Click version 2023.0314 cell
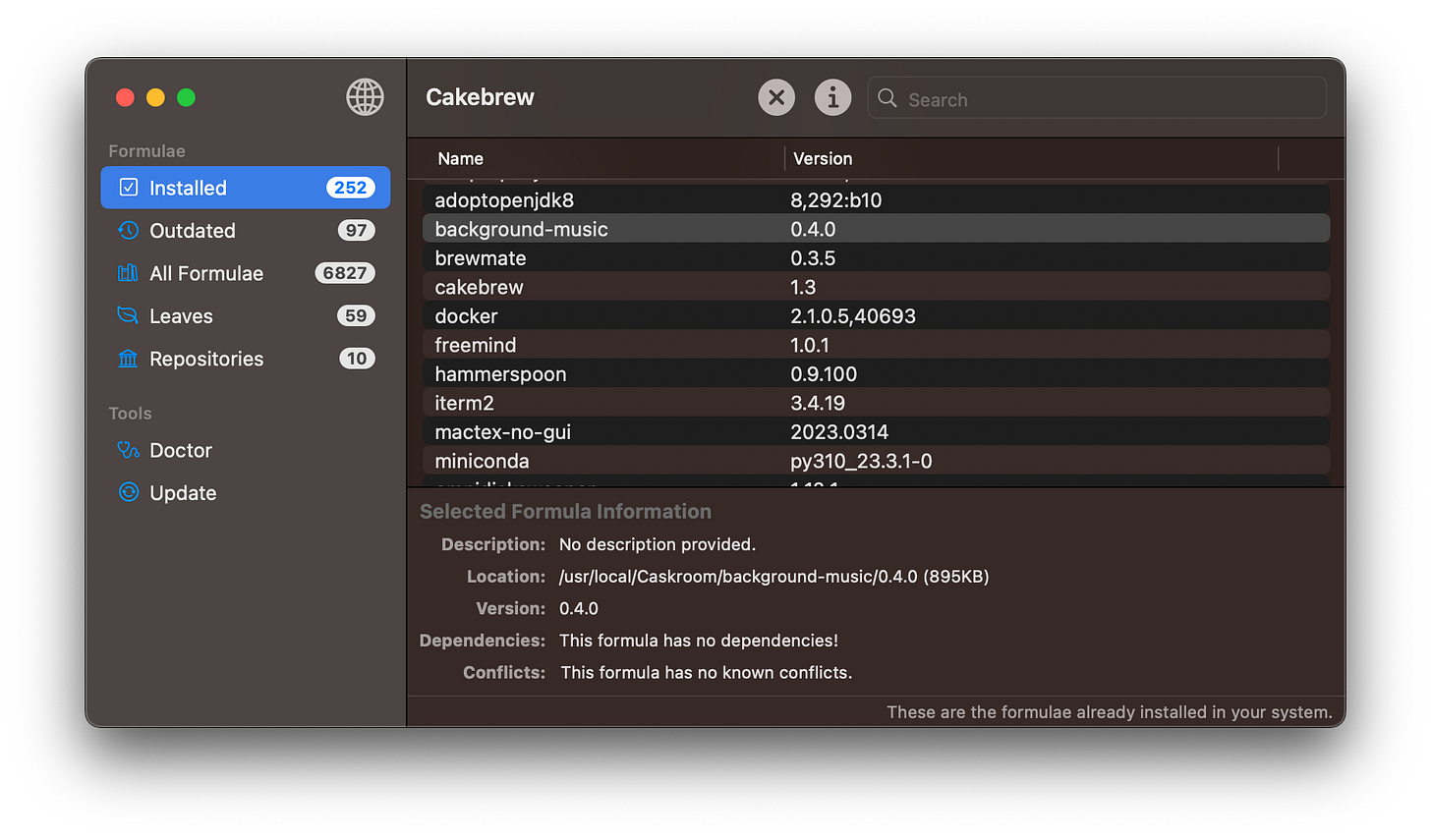This screenshot has height=840, width=1431. pos(839,432)
